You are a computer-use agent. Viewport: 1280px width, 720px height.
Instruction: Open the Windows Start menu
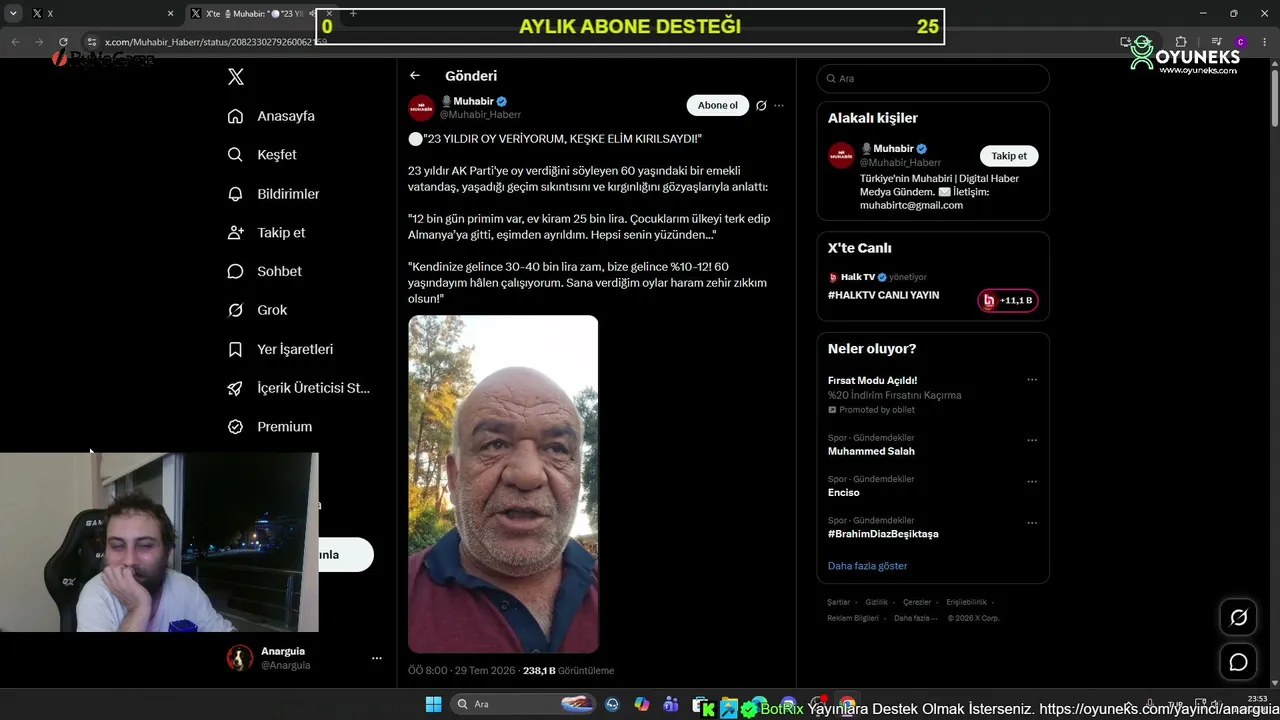pos(434,705)
